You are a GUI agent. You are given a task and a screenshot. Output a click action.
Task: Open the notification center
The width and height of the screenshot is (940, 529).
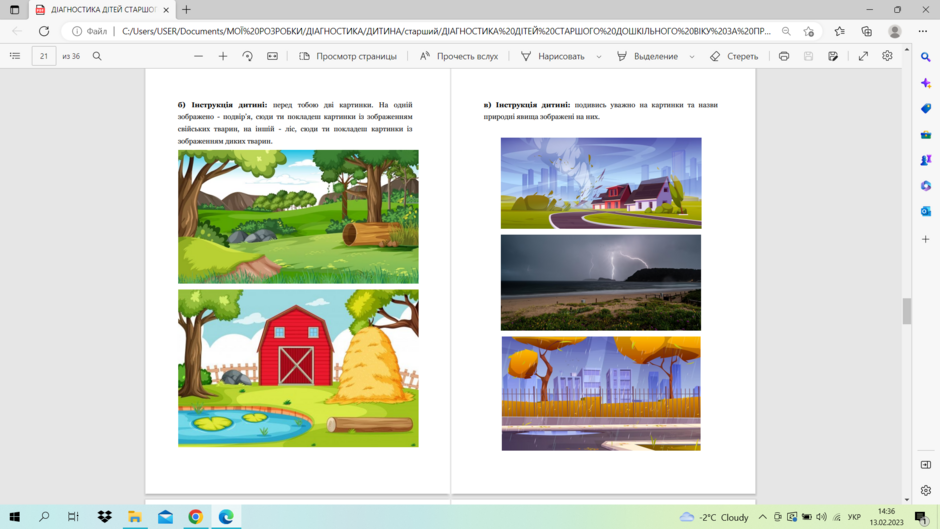pyautogui.click(x=921, y=517)
